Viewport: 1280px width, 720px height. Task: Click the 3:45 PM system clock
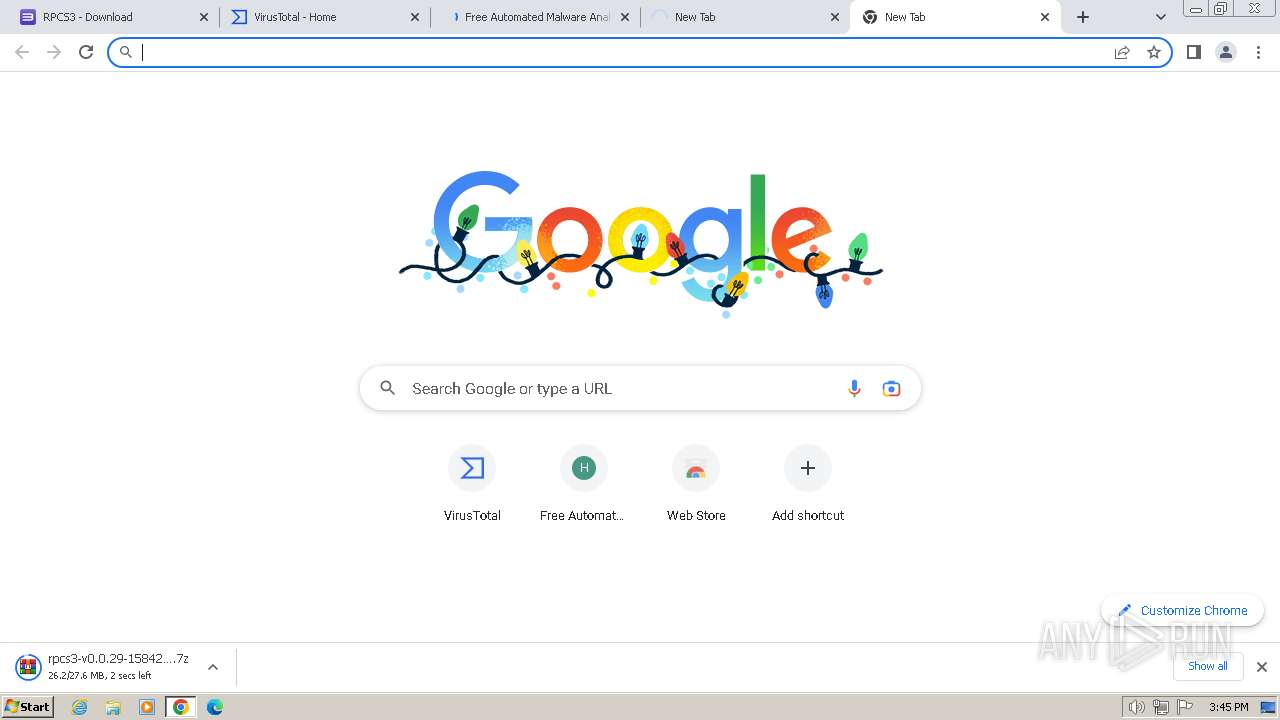pos(1228,707)
